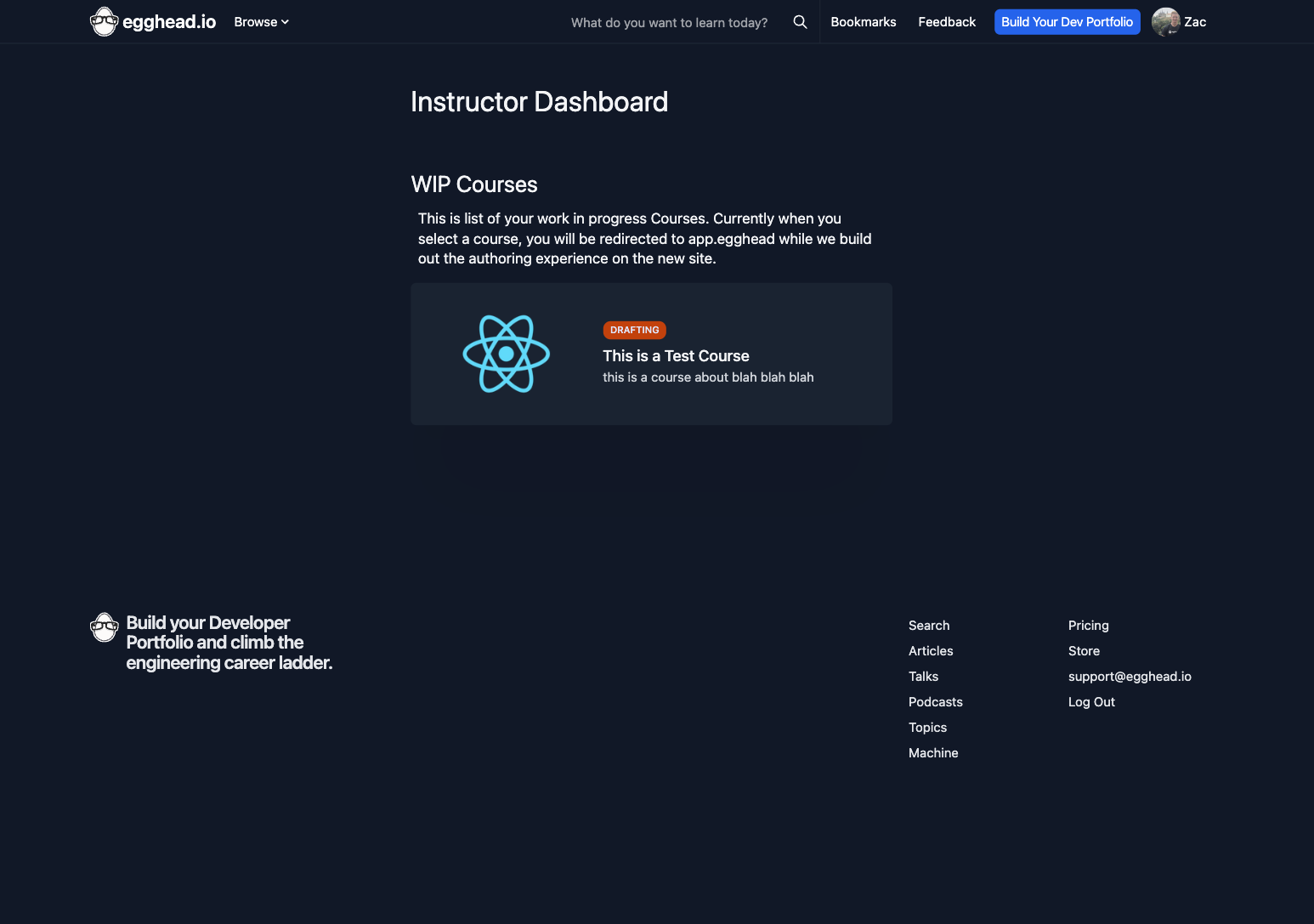Click the DRAFTING status badge
This screenshot has width=1314, height=924.
(x=634, y=330)
